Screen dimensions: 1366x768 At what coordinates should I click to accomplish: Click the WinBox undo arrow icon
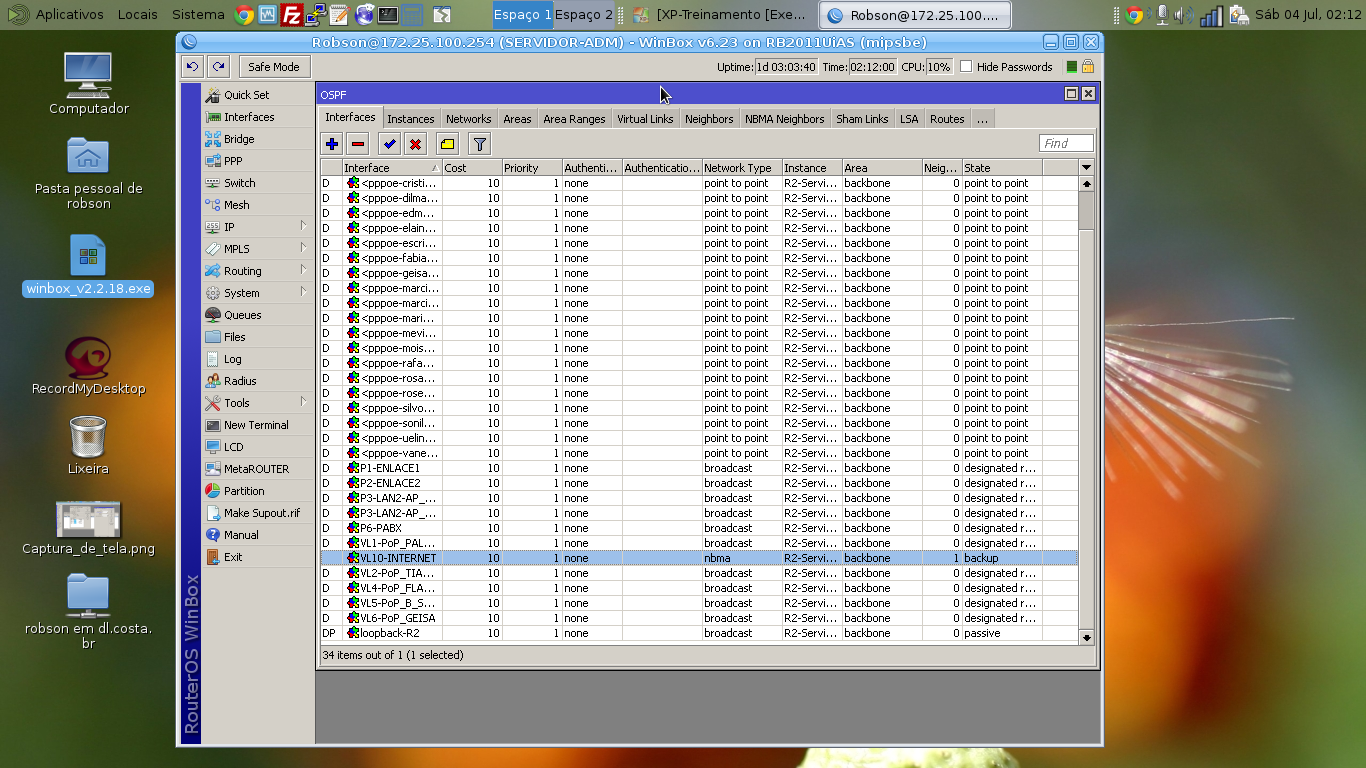(193, 67)
